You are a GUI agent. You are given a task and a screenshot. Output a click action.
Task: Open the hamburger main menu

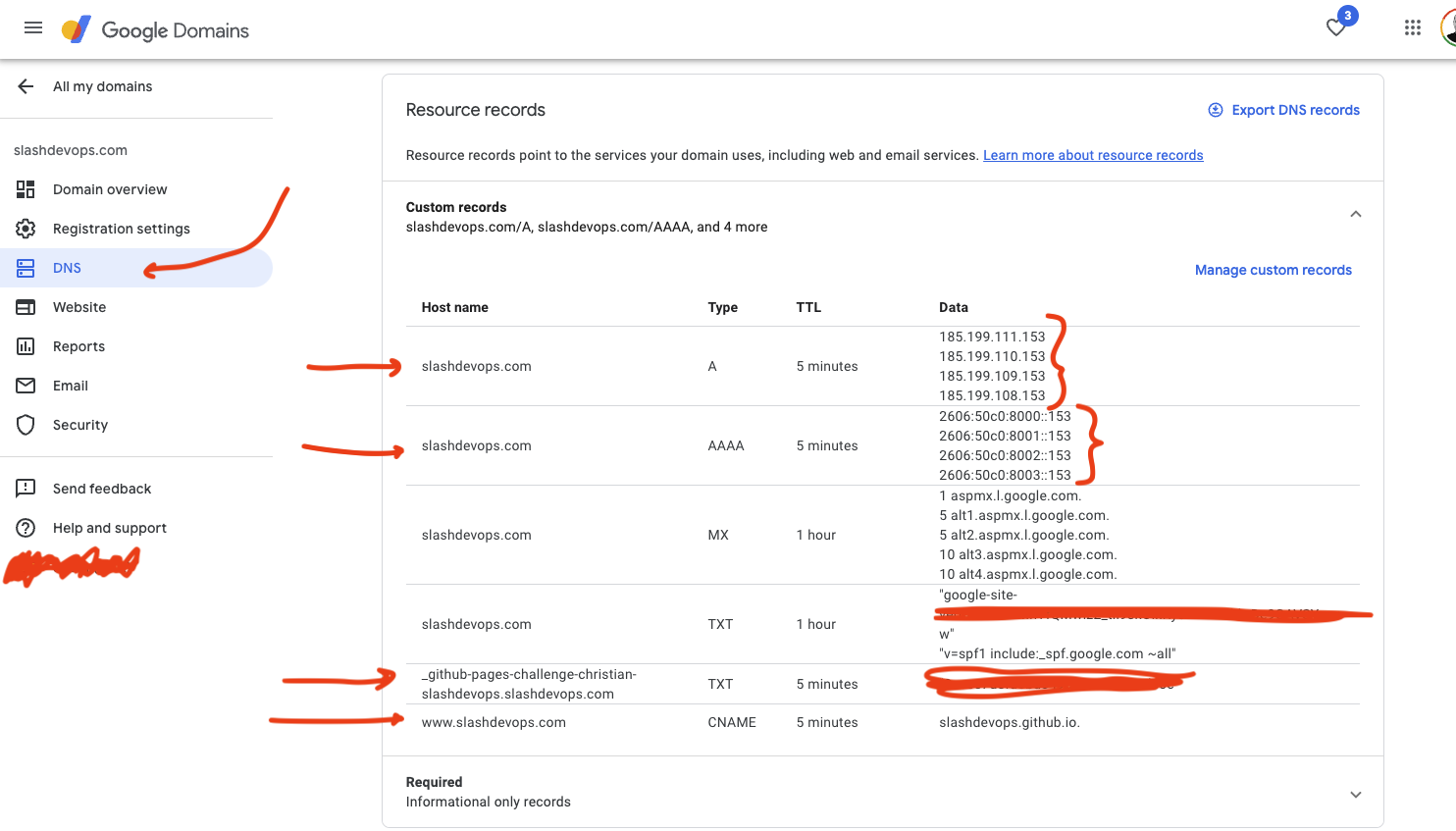tap(33, 27)
